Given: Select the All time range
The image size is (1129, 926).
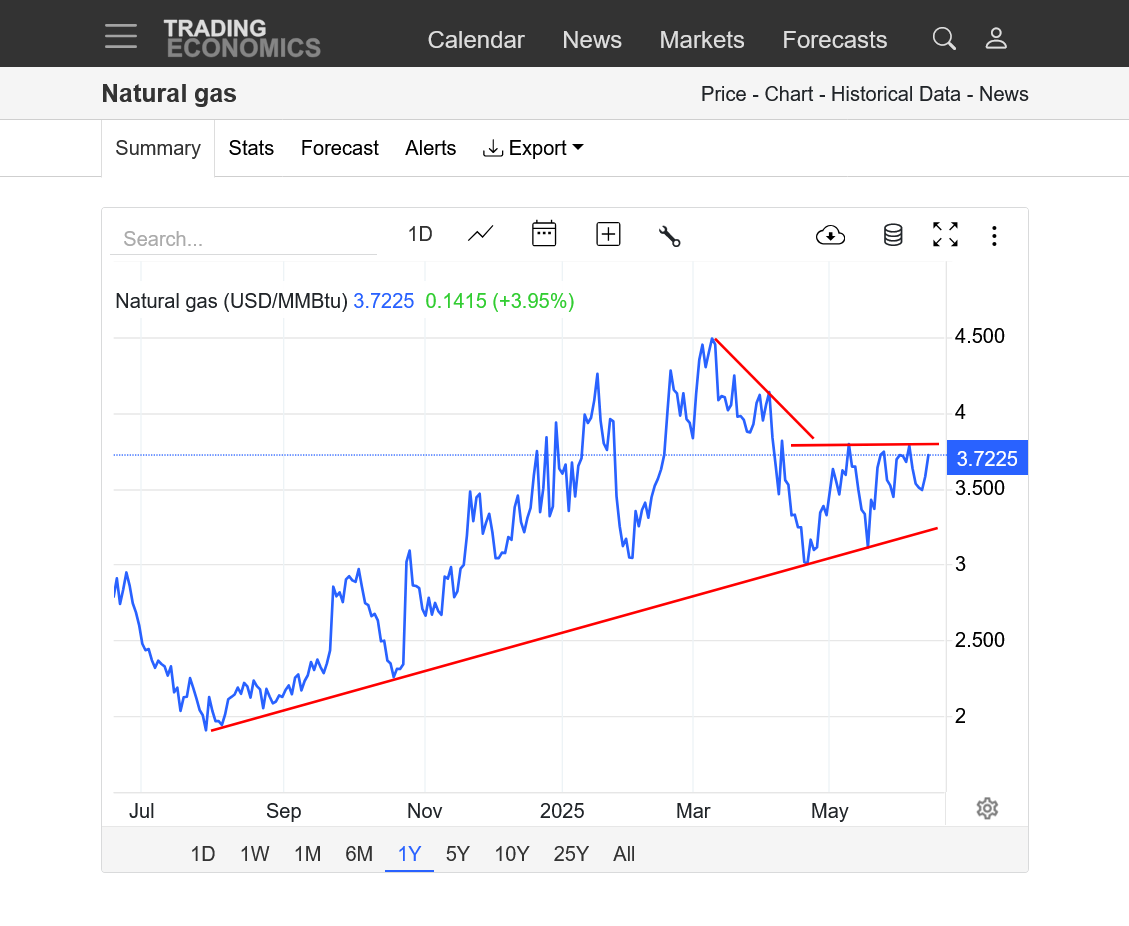Looking at the screenshot, I should (624, 854).
